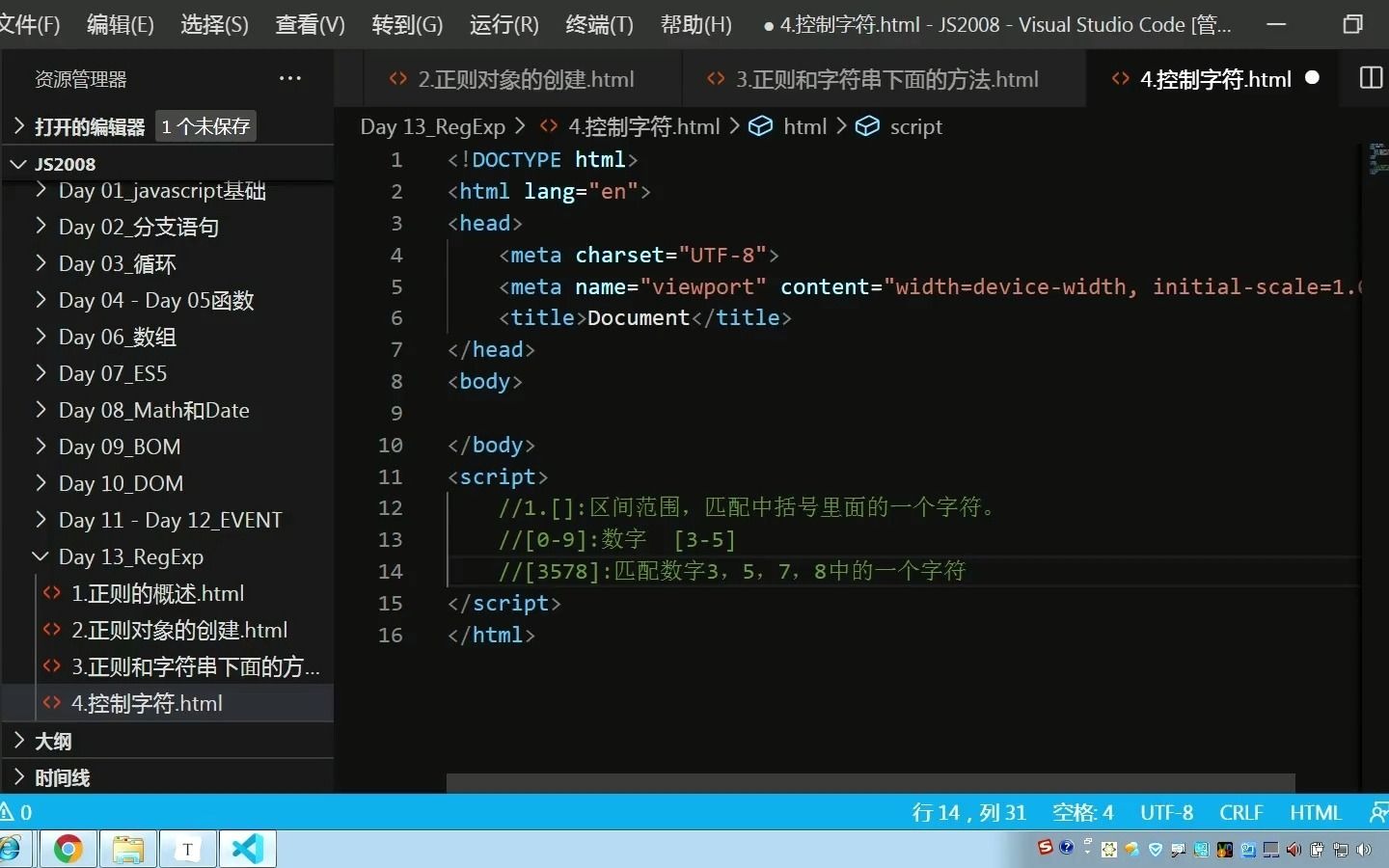Switch to 2.正则对象的创建.html tab

click(523, 79)
